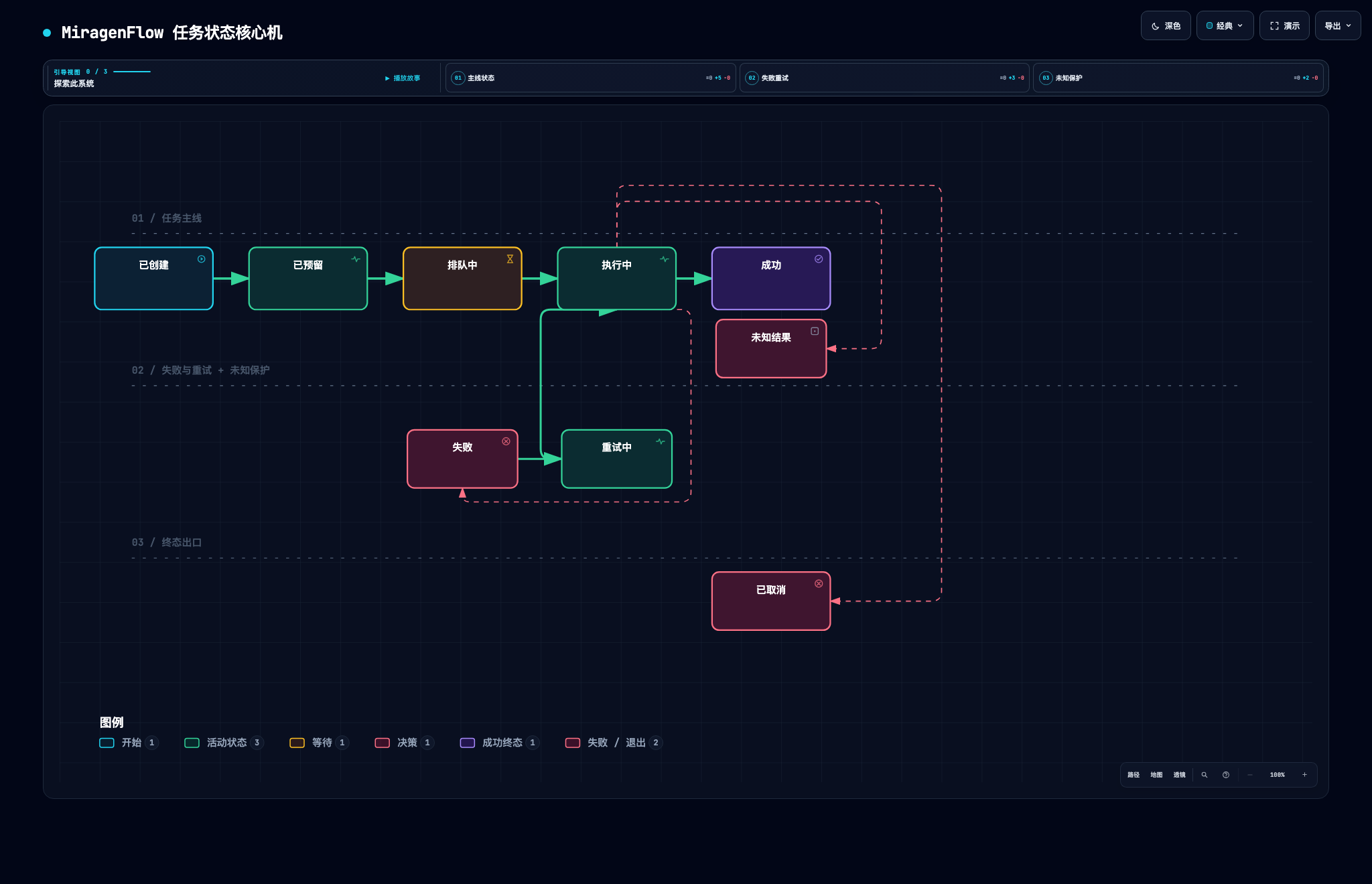Select the 已创建 state node
Viewport: 1372px width, 884px height.
154,279
